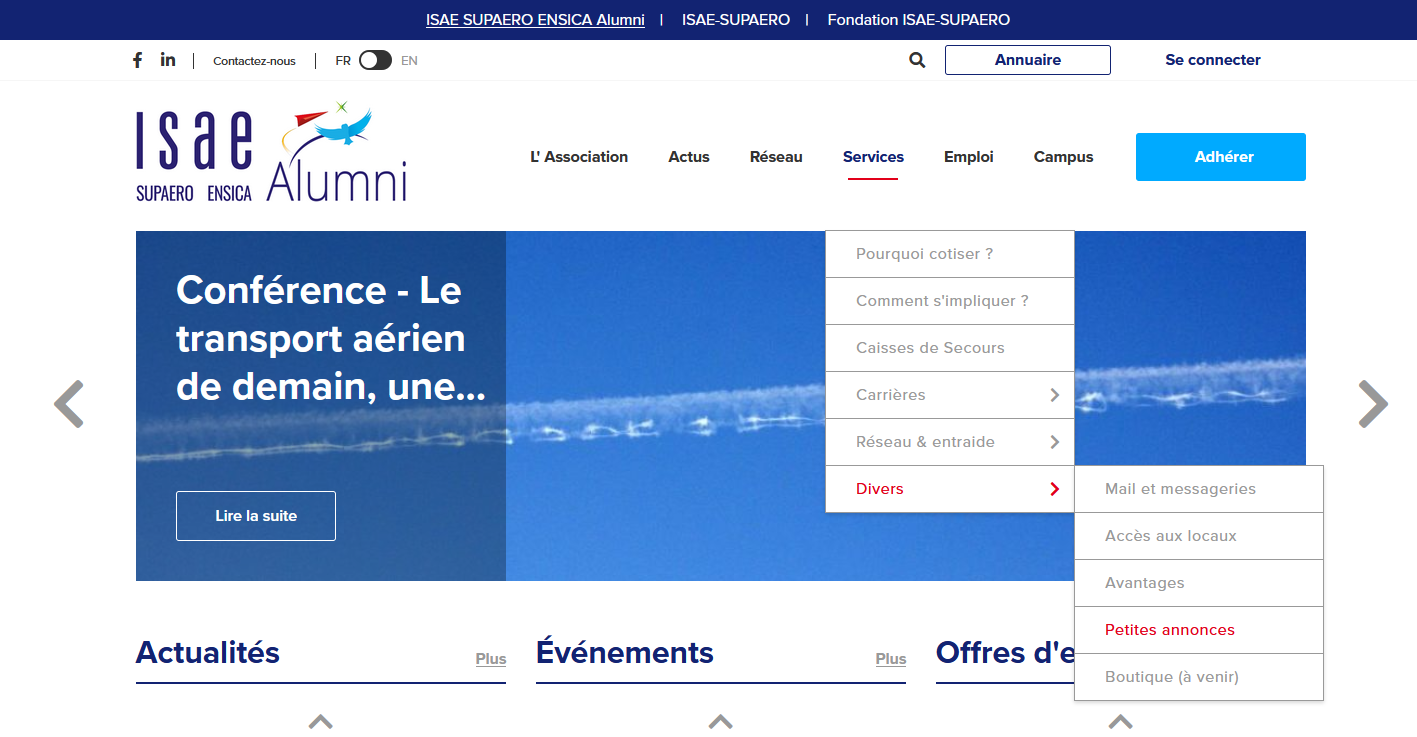The image size is (1417, 737).
Task: Go to next slide arrow
Action: pos(1373,404)
